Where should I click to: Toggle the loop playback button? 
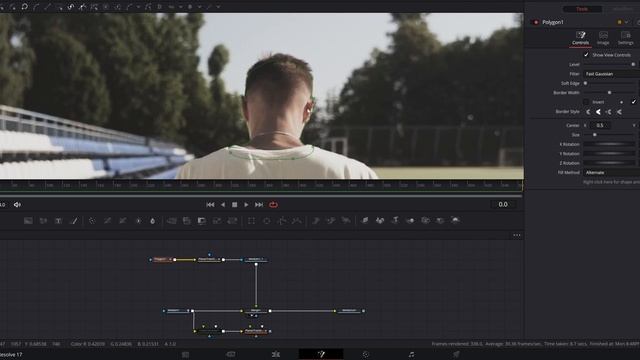(x=273, y=204)
